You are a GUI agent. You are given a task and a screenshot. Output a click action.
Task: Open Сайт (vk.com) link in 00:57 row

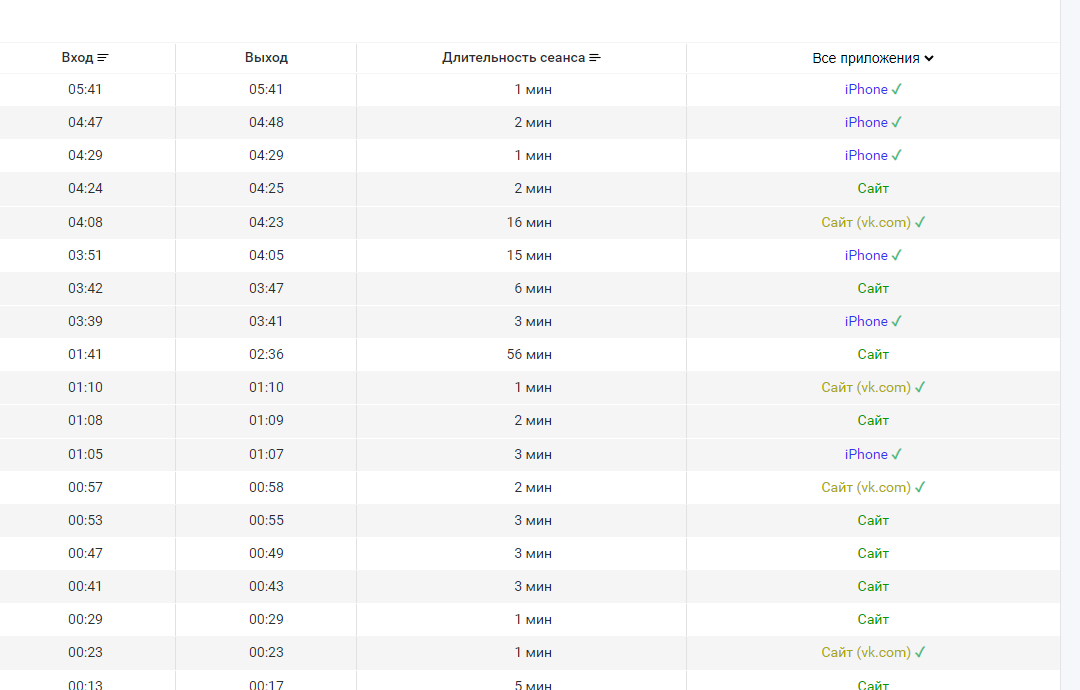[866, 488]
